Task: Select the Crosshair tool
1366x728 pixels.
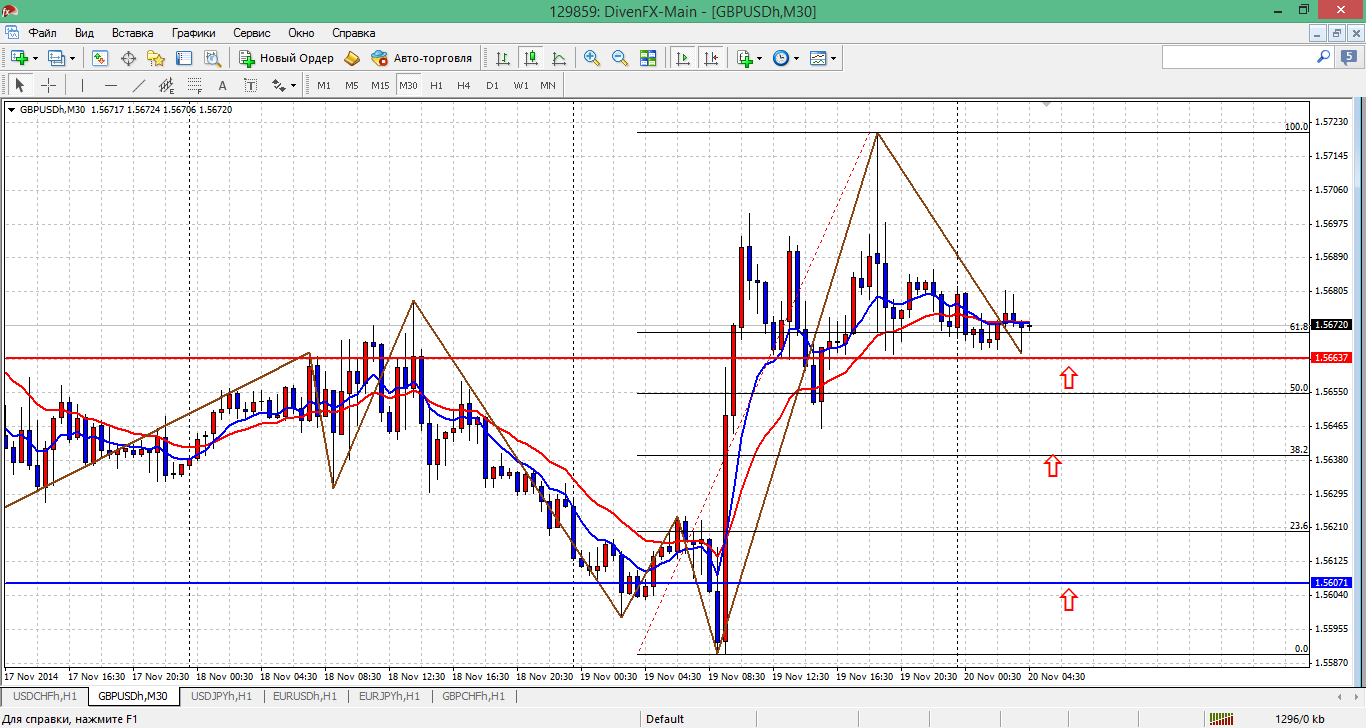Action: pos(47,85)
